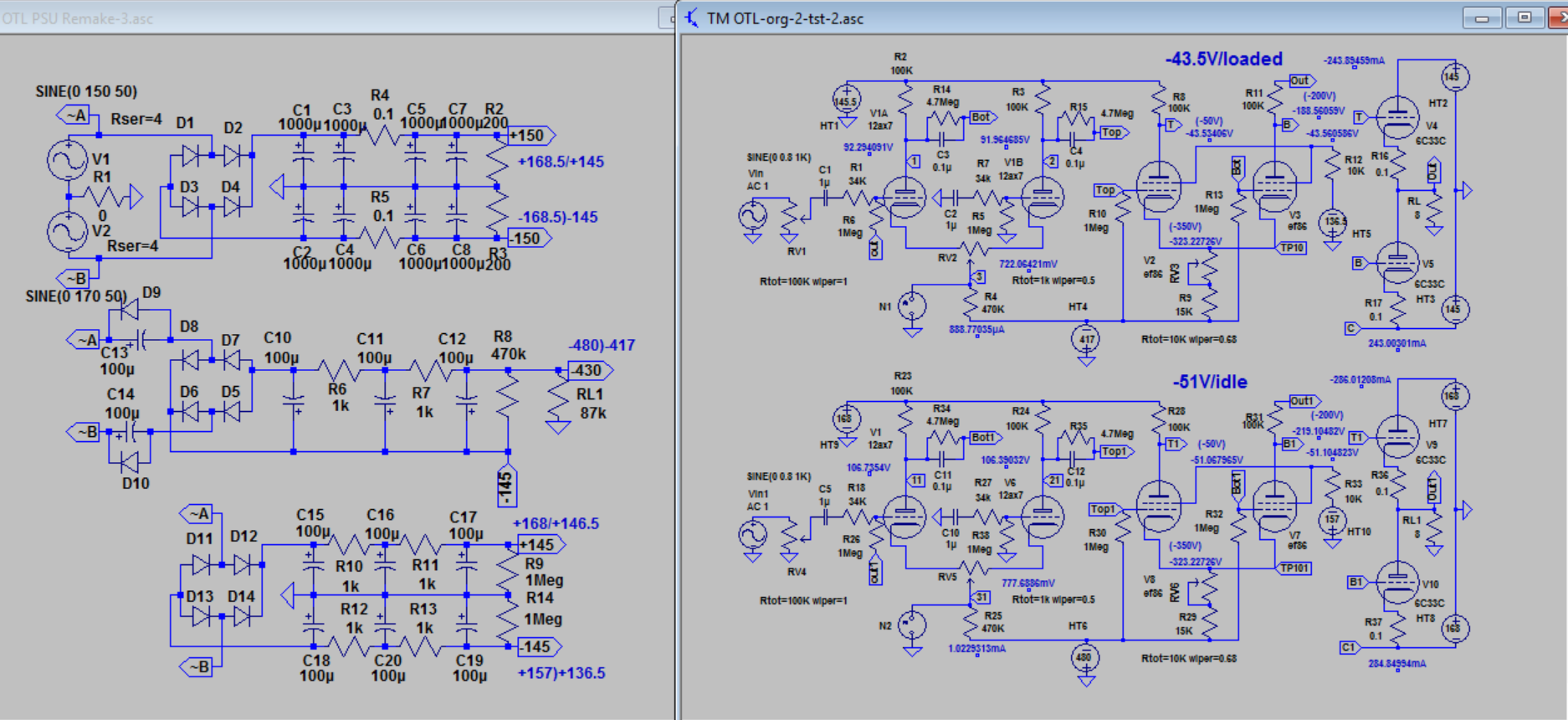Click the -43.5V/loaded heading text
Image resolution: width=1568 pixels, height=720 pixels.
pos(1223,59)
